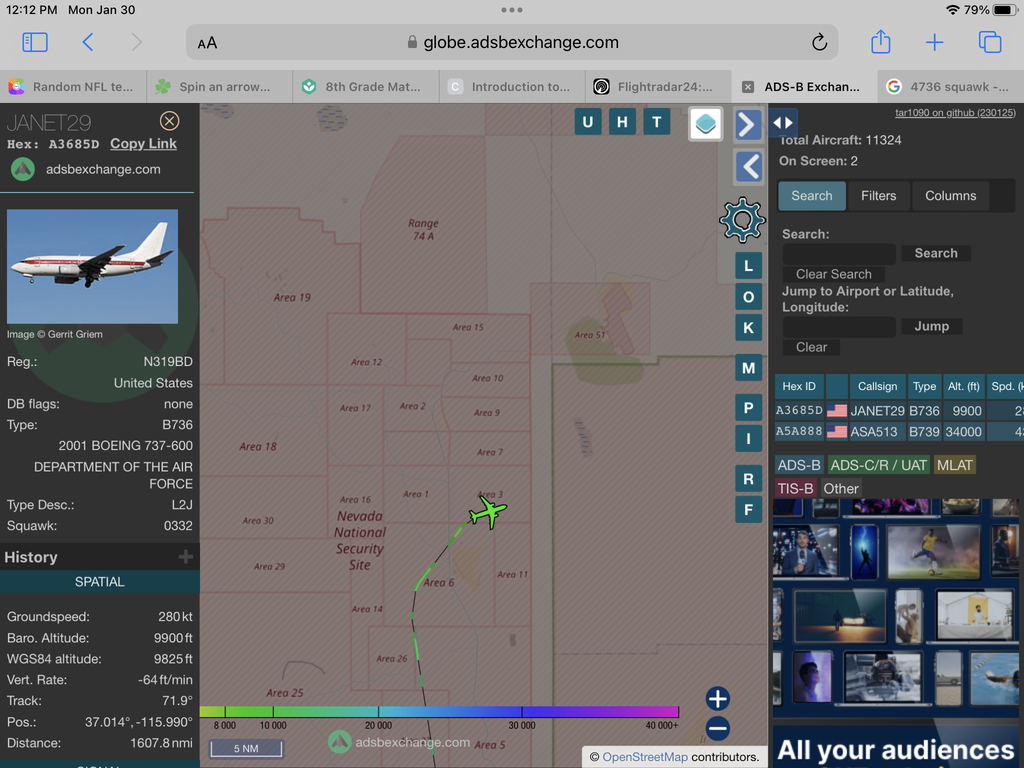Focus the aircraft Search input field
This screenshot has height=768, width=1024.
[x=839, y=253]
